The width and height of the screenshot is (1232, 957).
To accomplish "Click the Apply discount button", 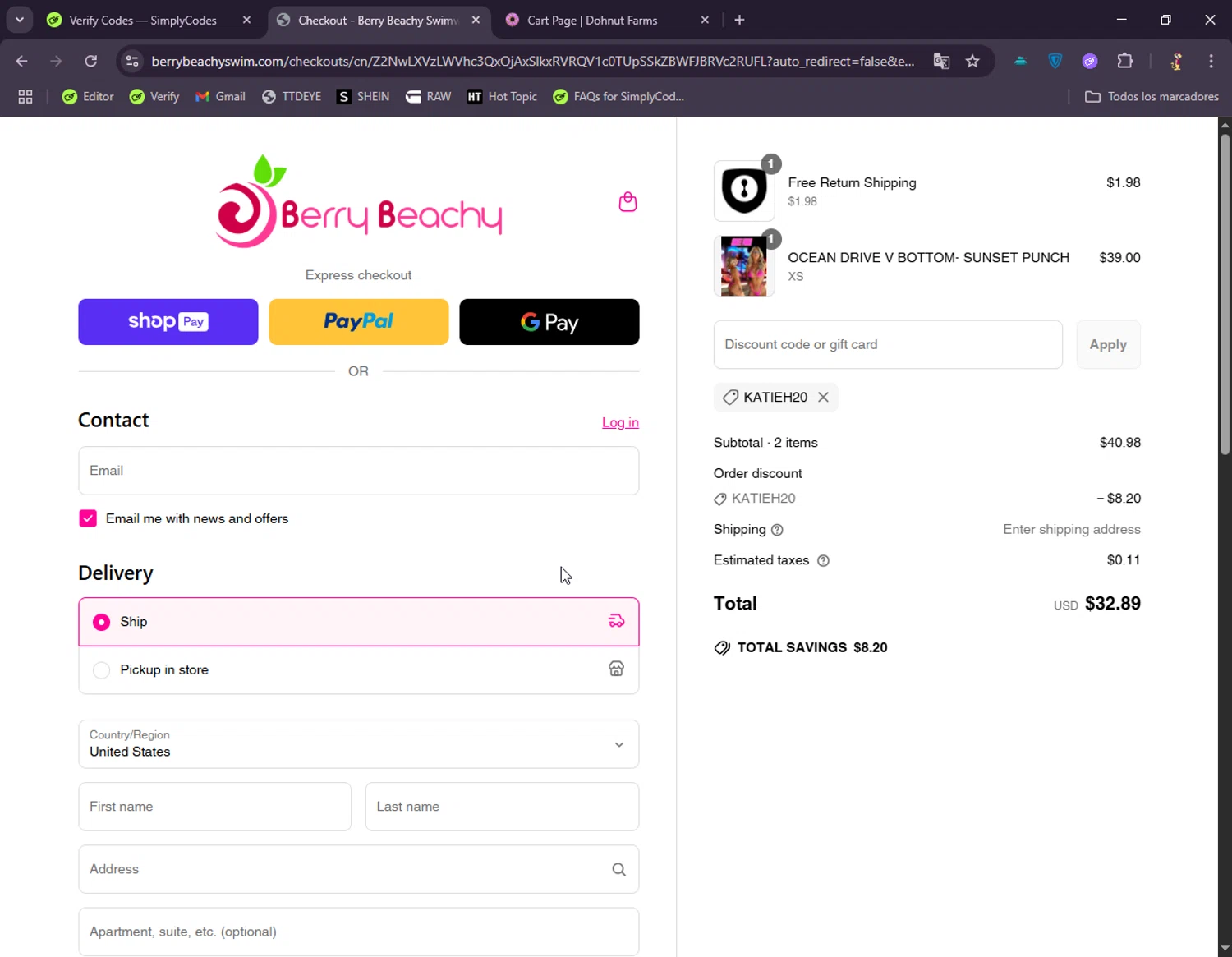I will tap(1108, 345).
